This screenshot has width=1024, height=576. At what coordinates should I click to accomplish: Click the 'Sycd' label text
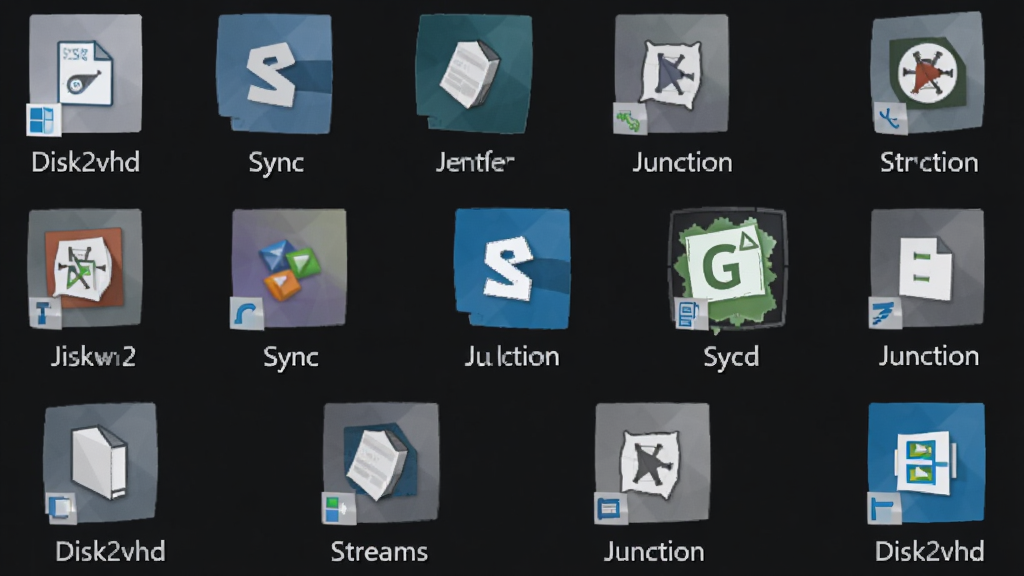tap(731, 357)
